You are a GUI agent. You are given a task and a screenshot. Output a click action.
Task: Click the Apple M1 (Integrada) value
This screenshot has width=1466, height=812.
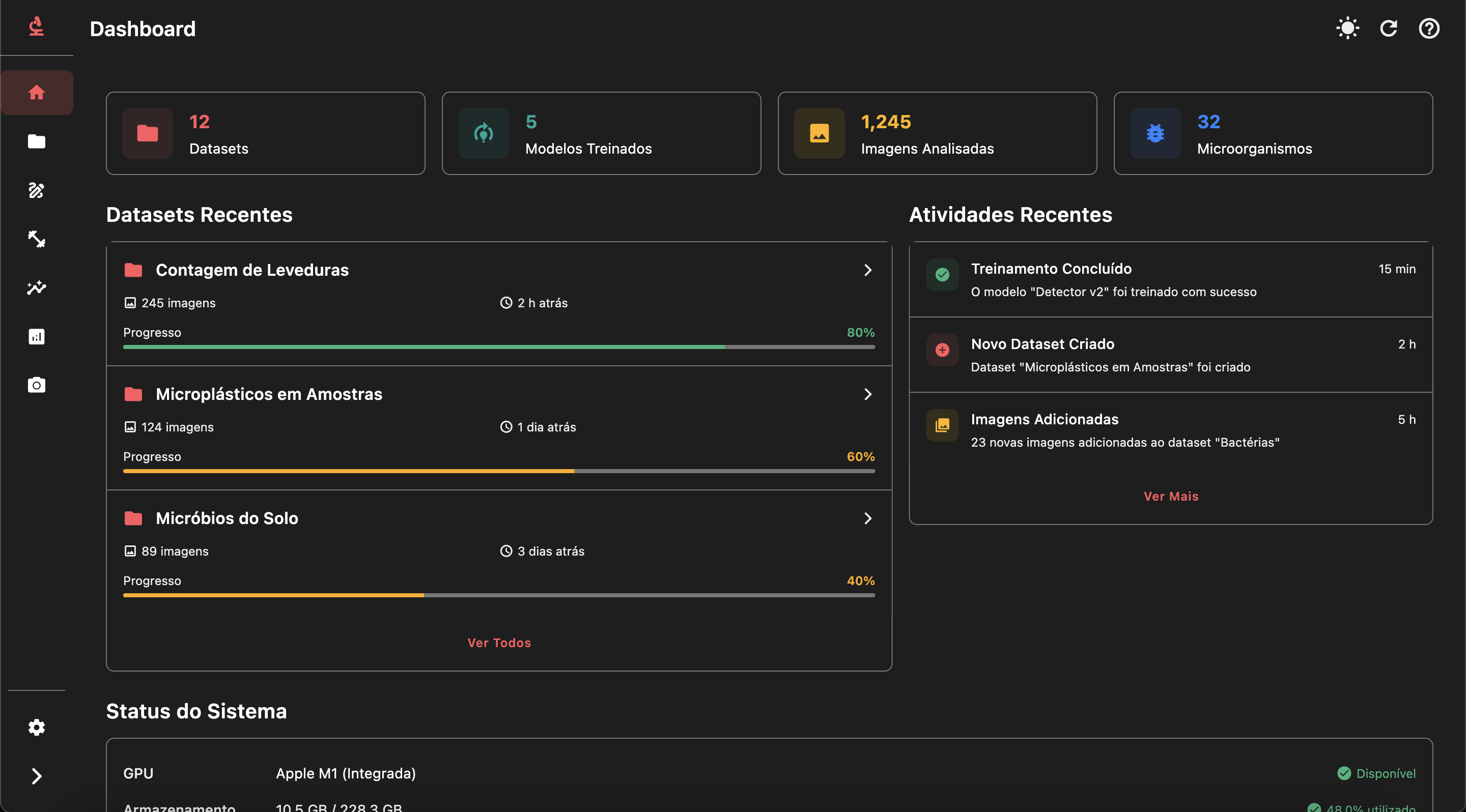(x=346, y=773)
